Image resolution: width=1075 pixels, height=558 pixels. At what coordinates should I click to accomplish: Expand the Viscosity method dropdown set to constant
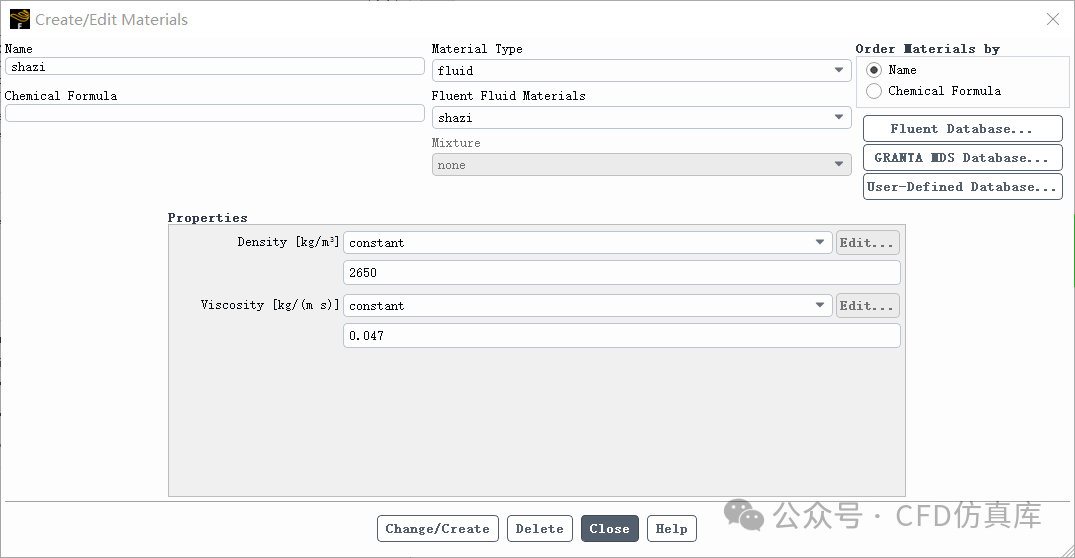point(588,306)
